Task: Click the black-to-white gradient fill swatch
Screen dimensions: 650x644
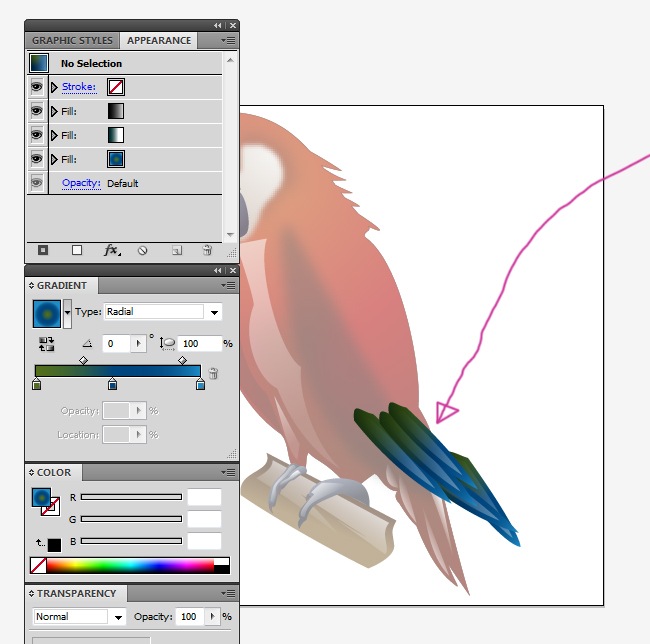Action: pos(116,111)
